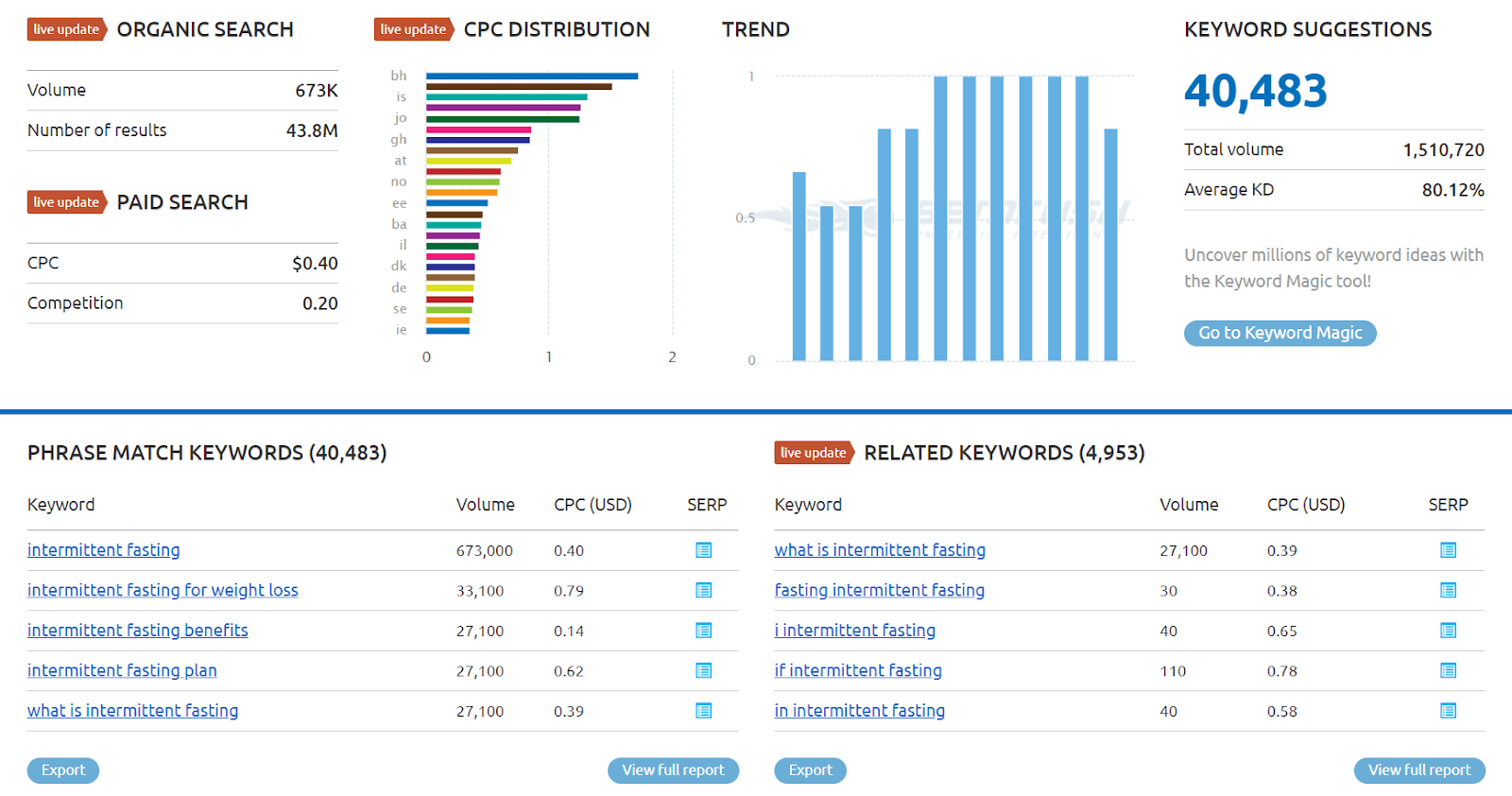View SERP icon for weight loss keyword
This screenshot has width=1512, height=796.
703,590
